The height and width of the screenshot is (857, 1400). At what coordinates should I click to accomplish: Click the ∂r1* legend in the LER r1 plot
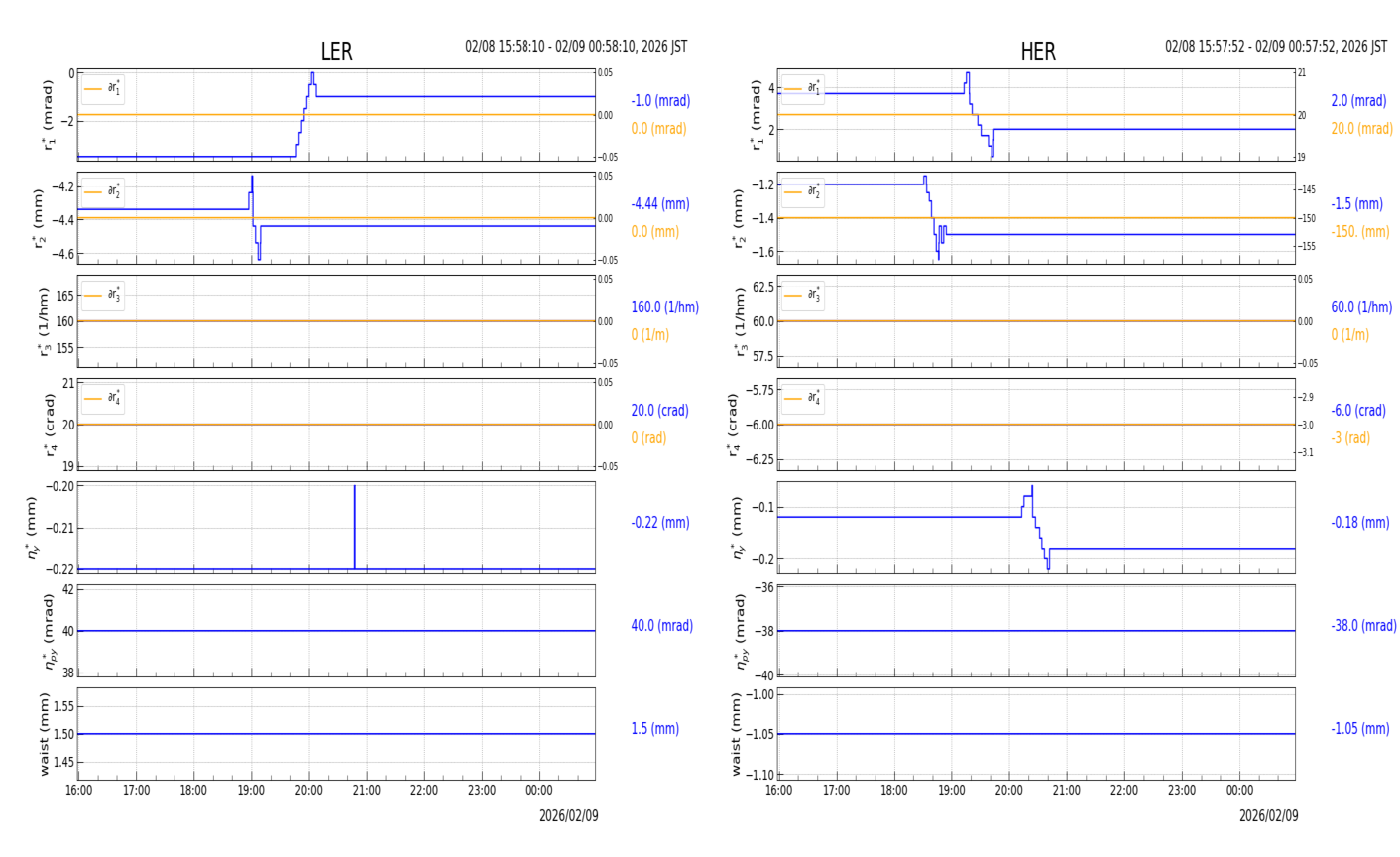pyautogui.click(x=103, y=89)
